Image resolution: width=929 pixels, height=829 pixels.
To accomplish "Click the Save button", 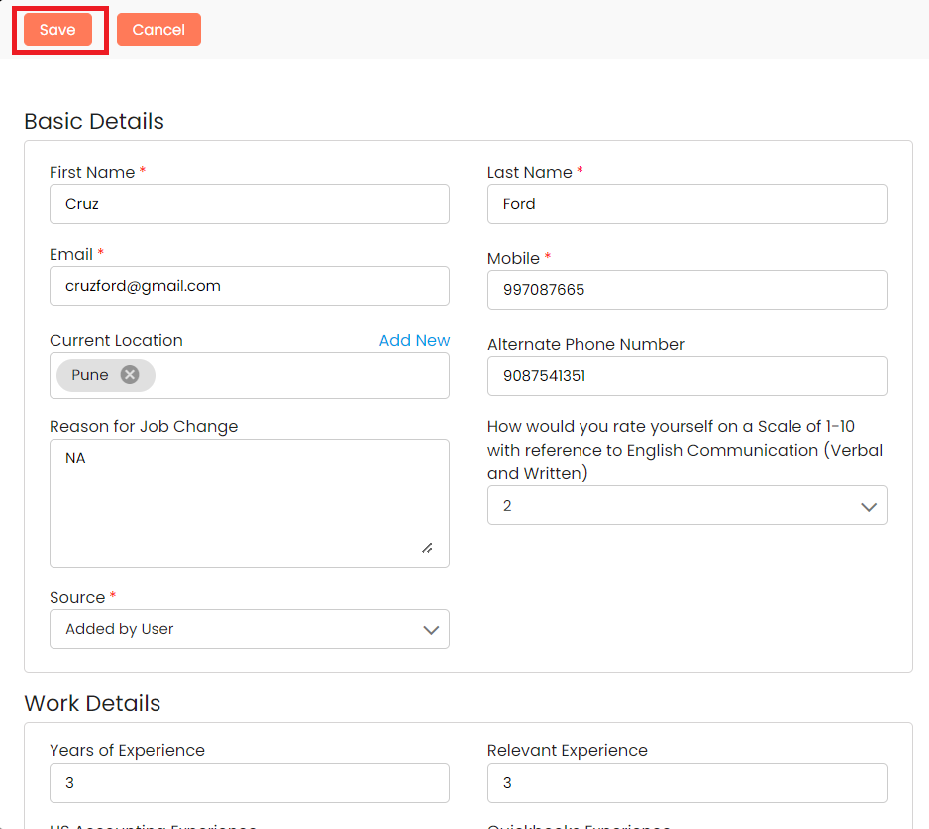I will click(58, 30).
